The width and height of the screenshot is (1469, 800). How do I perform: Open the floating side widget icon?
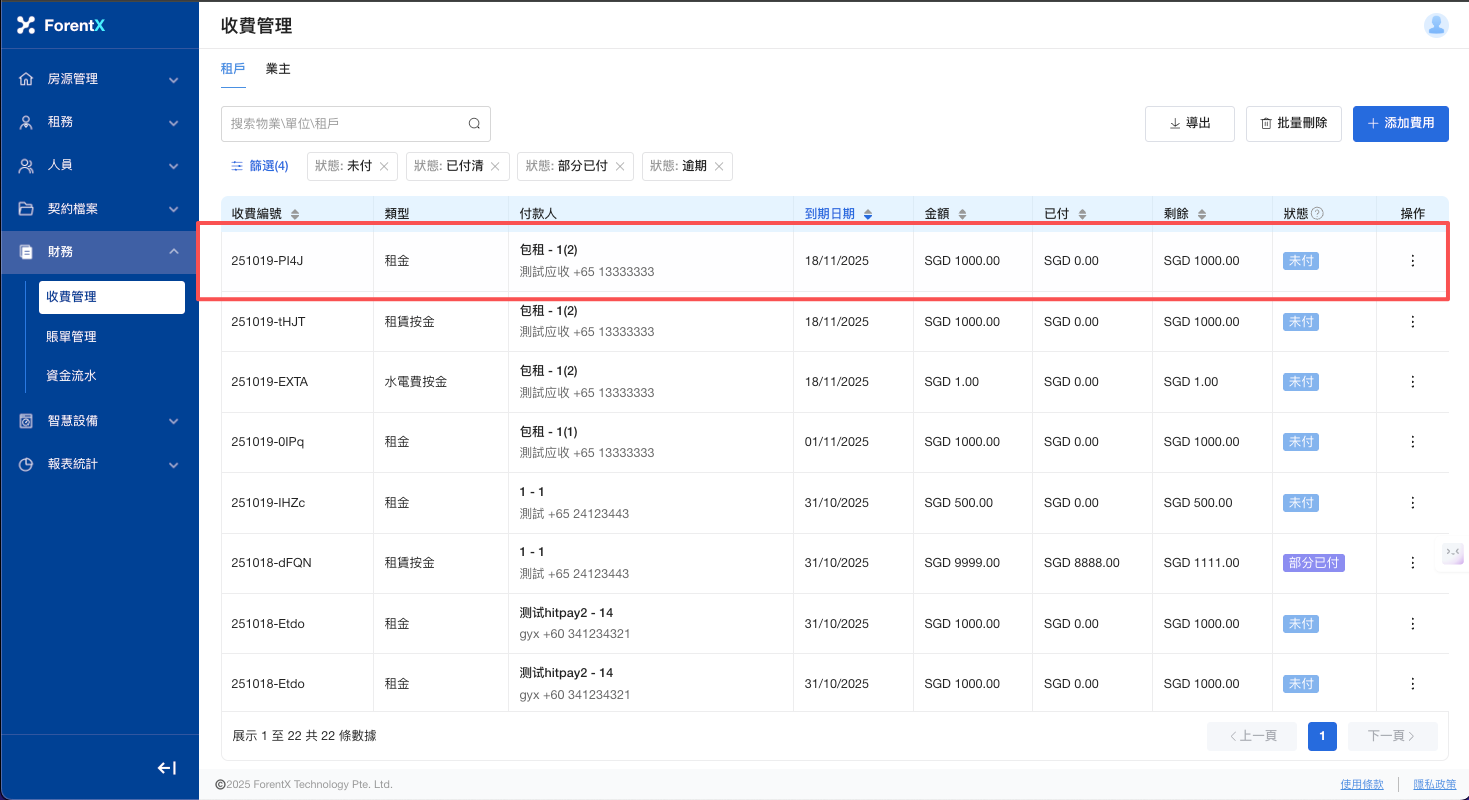(1453, 552)
